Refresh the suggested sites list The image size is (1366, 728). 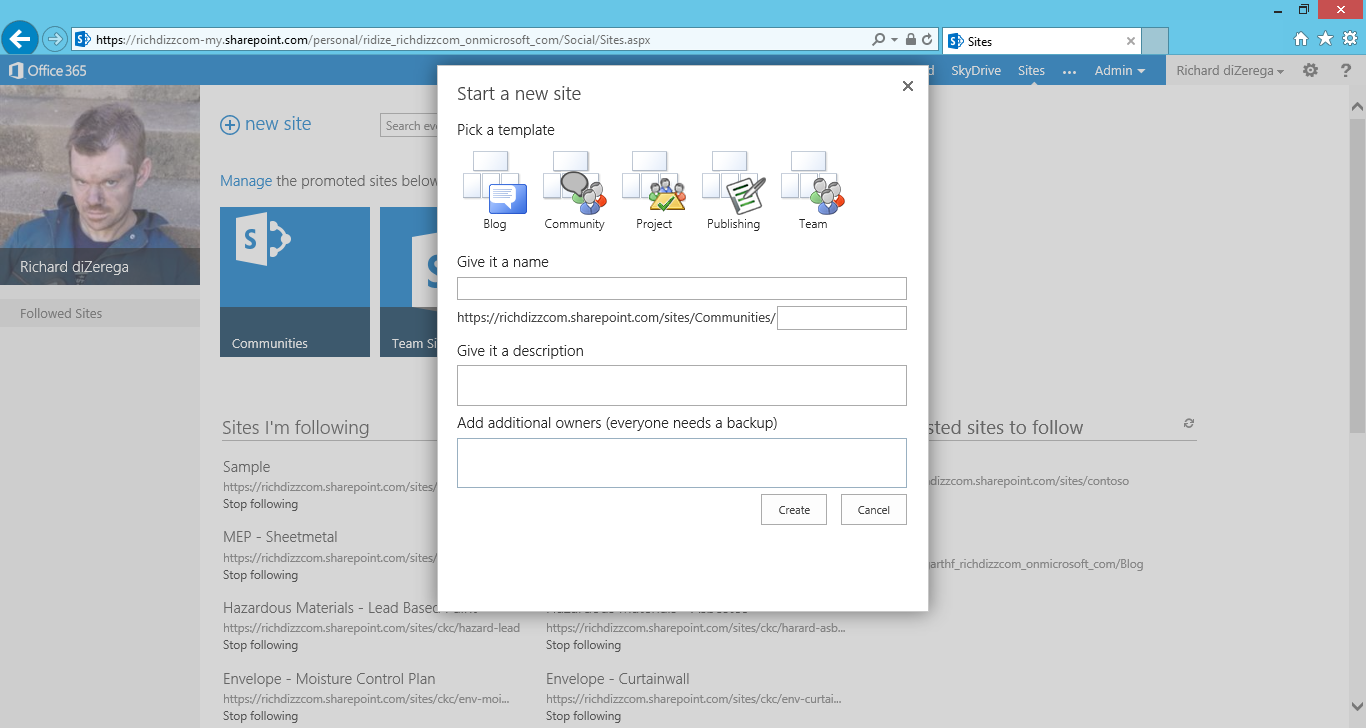coord(1189,424)
